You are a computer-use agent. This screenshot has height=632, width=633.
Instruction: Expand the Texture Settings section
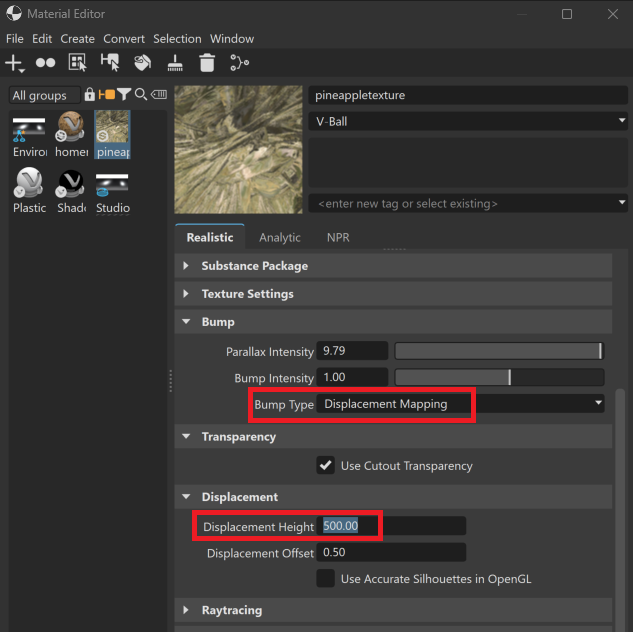pos(393,294)
